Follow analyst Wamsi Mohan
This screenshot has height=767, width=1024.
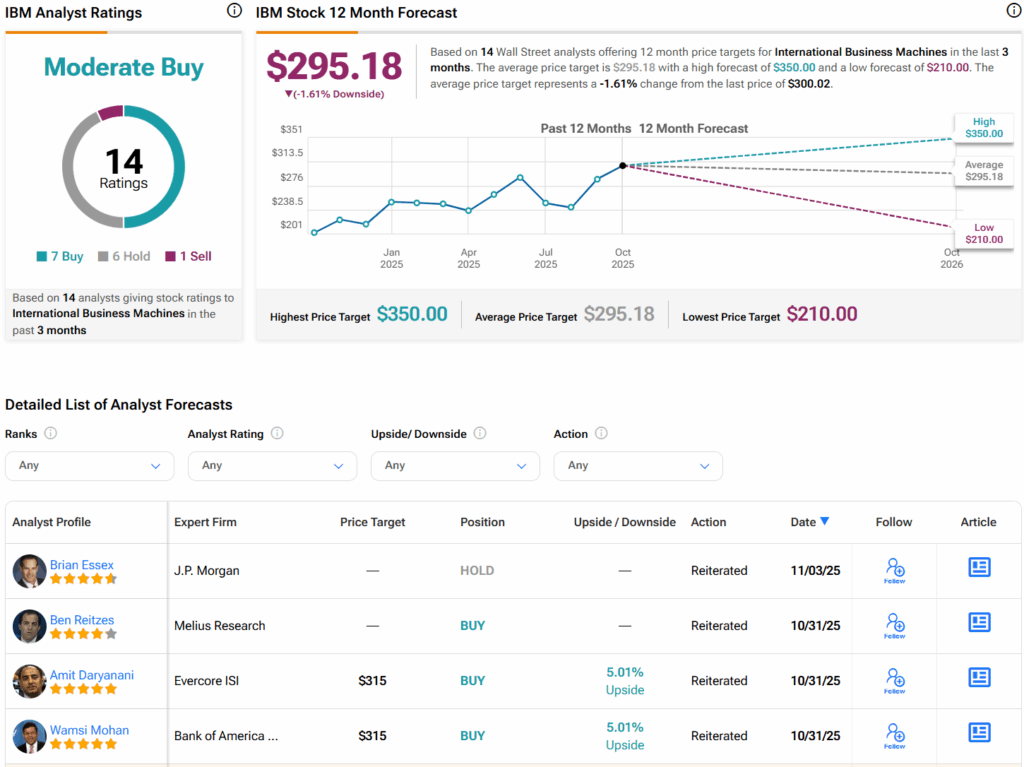click(895, 735)
